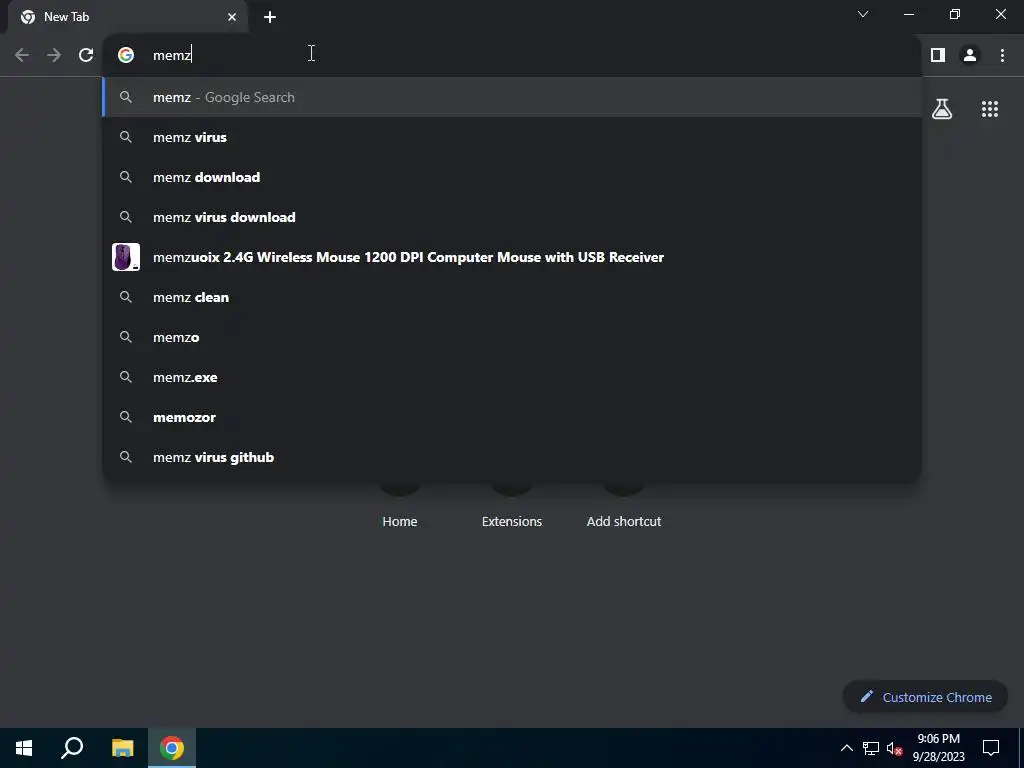Image resolution: width=1024 pixels, height=768 pixels.
Task: Select the 'memz - Google Search' suggestion
Action: (512, 97)
